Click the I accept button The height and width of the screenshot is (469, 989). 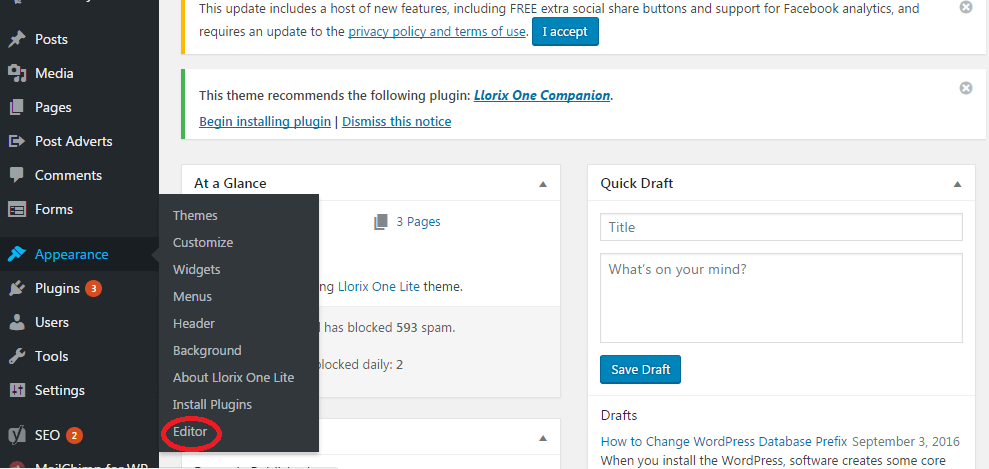(565, 32)
